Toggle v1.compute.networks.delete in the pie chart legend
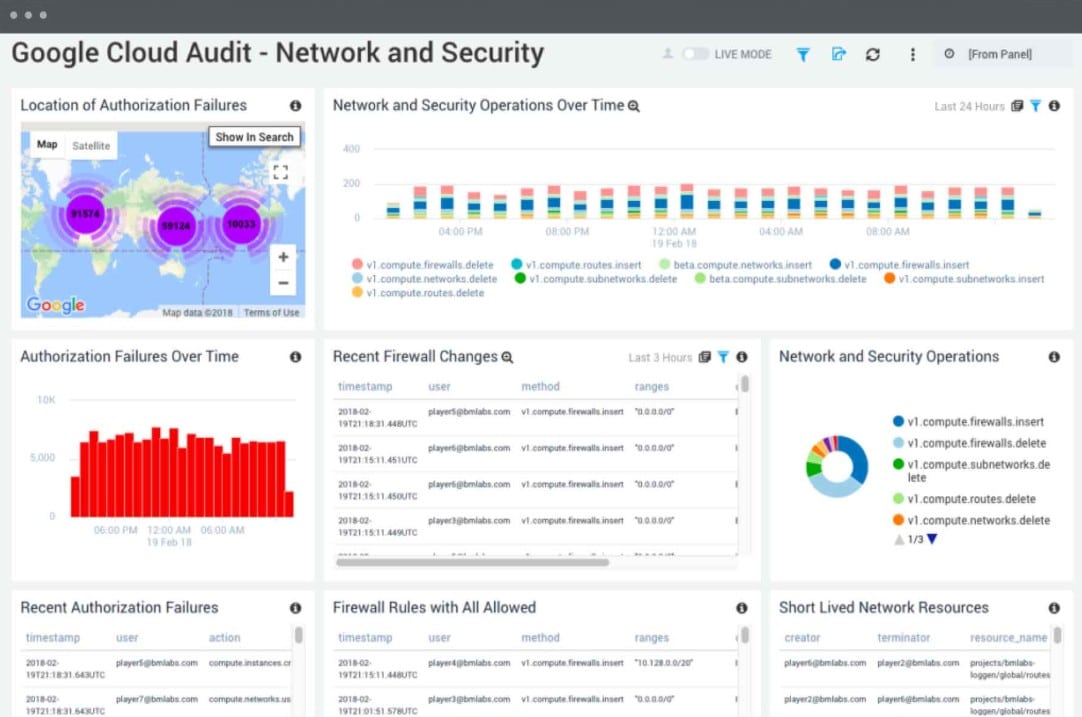 [x=971, y=520]
